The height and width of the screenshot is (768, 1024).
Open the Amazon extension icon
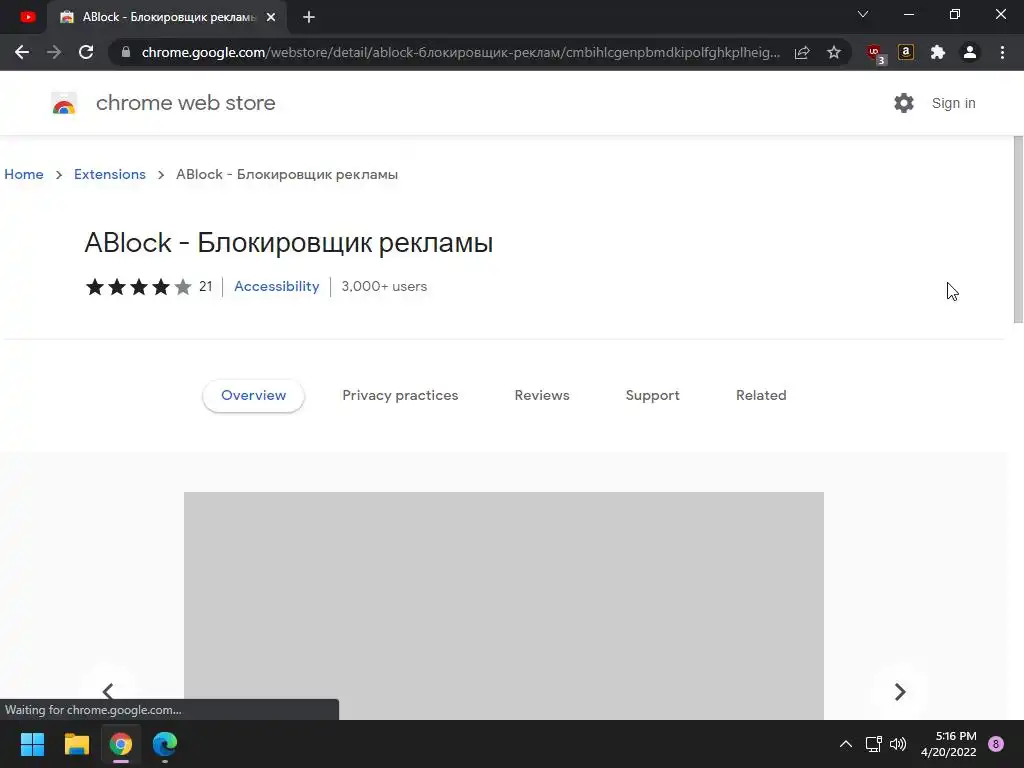[x=906, y=52]
